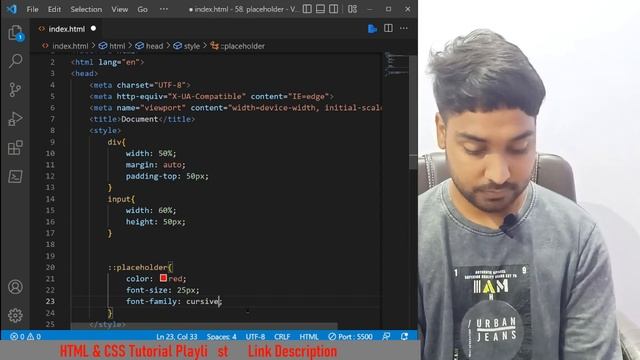Toggle Panel layout icon in title bar

tap(320, 9)
